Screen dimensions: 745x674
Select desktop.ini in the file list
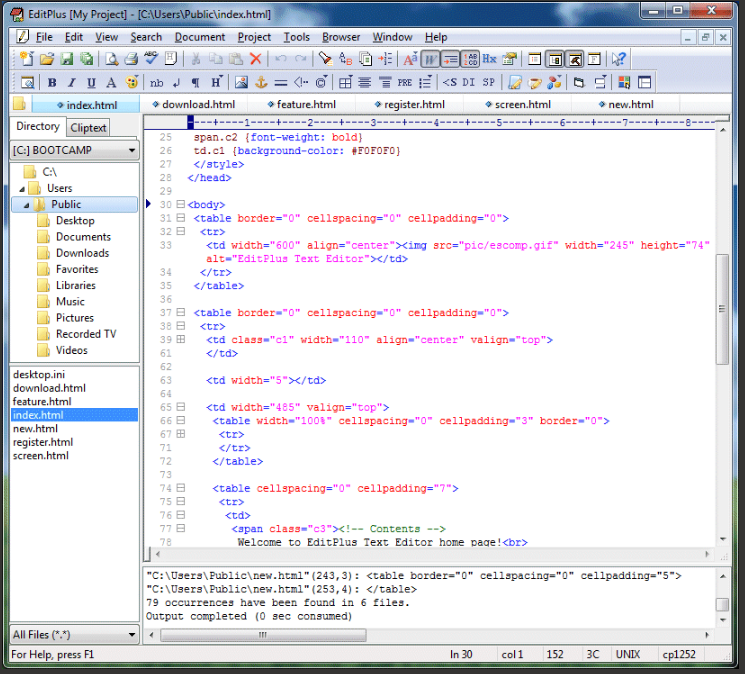pyautogui.click(x=38, y=375)
